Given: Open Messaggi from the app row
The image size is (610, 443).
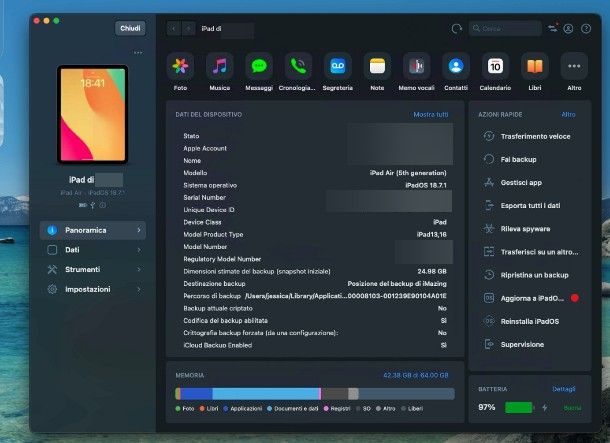Looking at the screenshot, I should [259, 67].
